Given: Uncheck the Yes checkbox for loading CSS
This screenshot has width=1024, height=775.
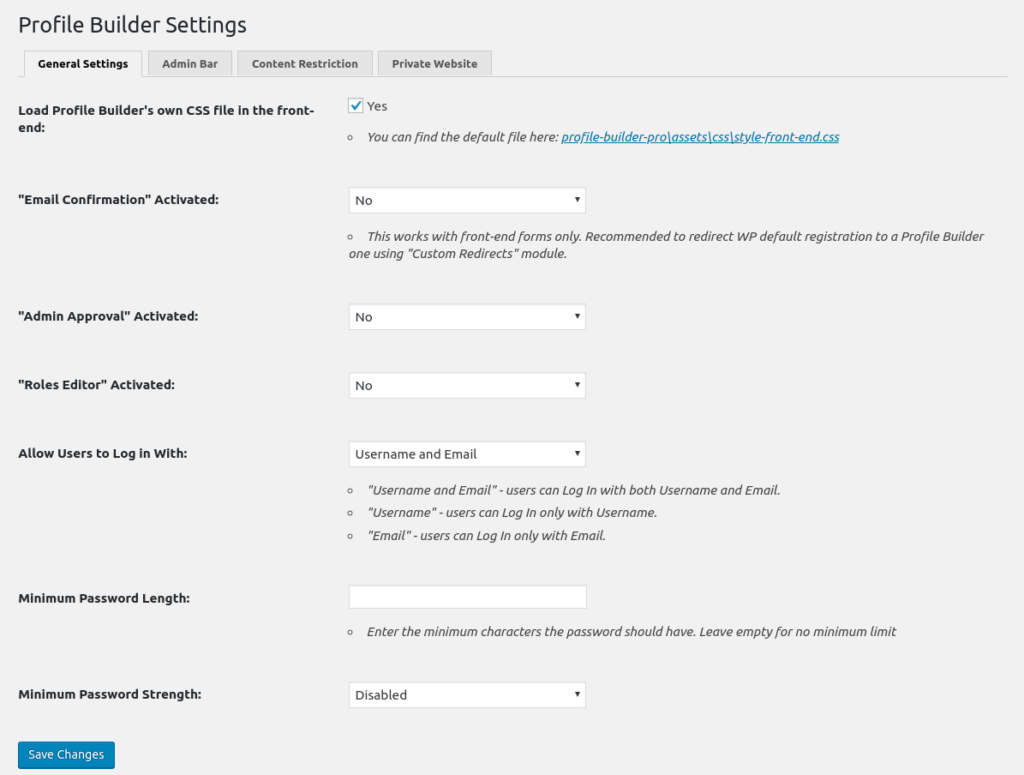Looking at the screenshot, I should point(355,106).
